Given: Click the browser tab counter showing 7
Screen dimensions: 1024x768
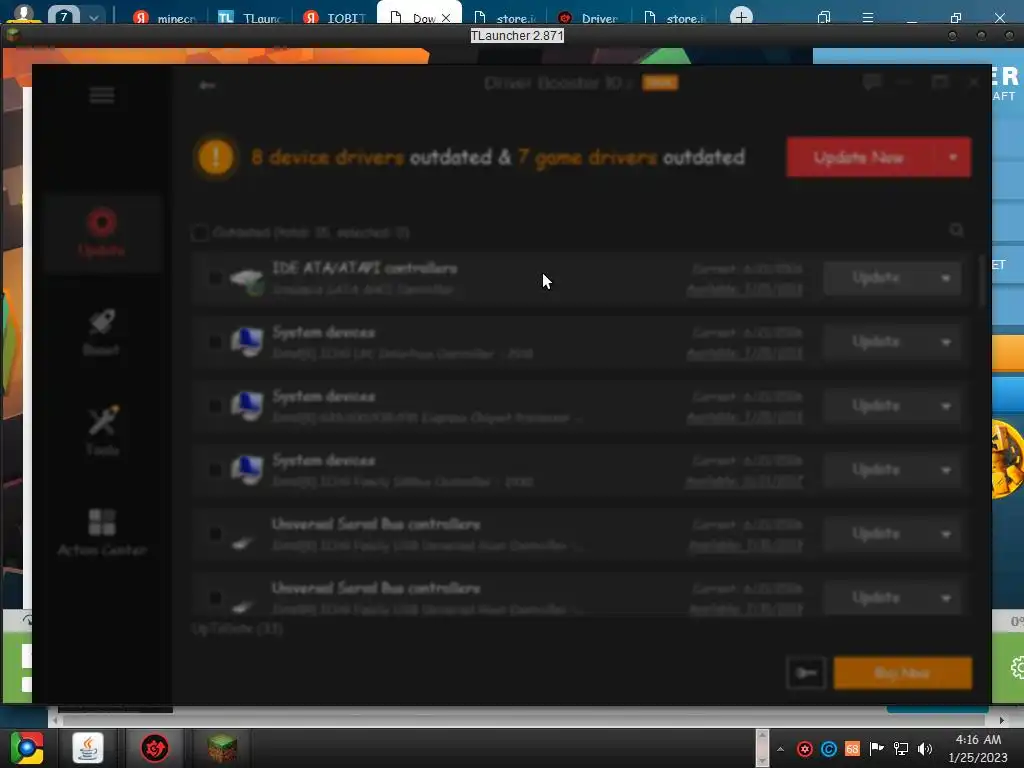Looking at the screenshot, I should tap(63, 17).
